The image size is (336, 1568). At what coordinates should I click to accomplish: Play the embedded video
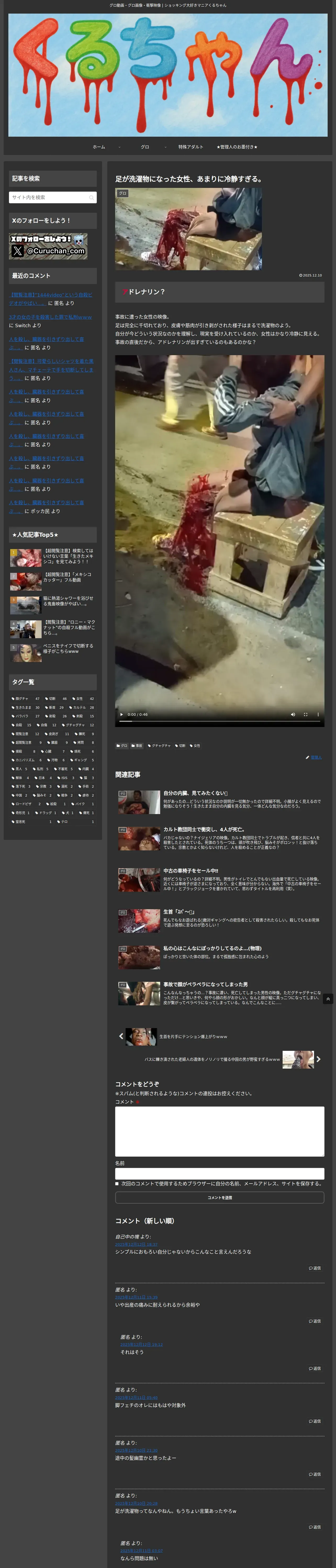[x=121, y=714]
